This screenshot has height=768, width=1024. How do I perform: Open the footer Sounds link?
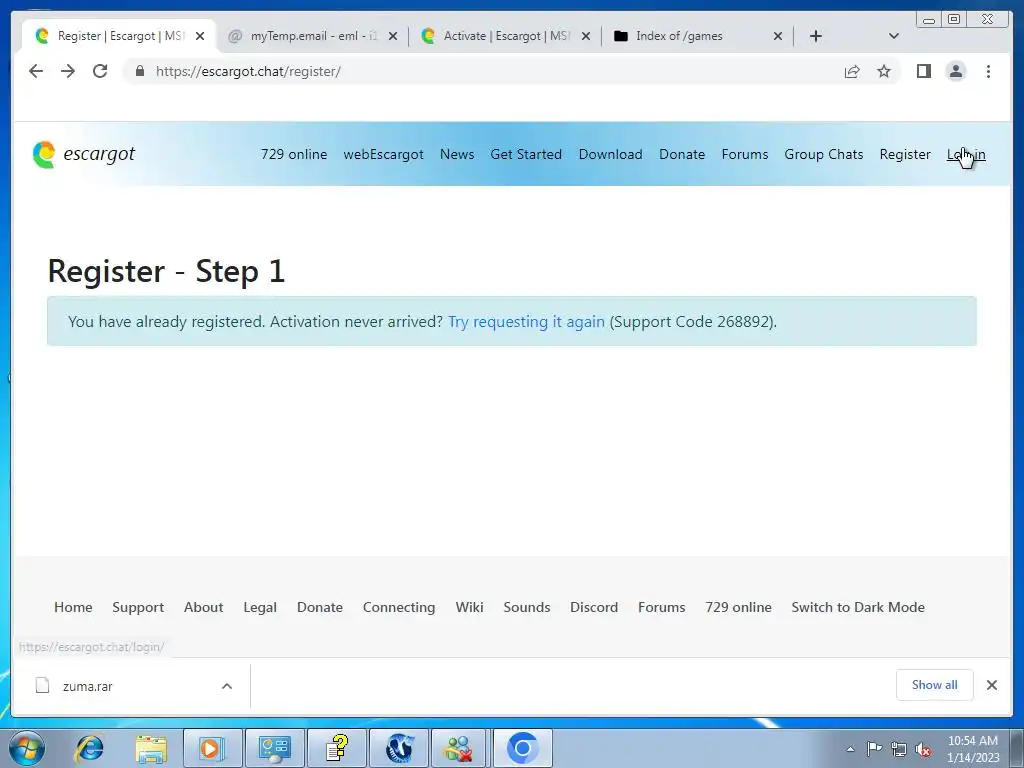(x=527, y=607)
